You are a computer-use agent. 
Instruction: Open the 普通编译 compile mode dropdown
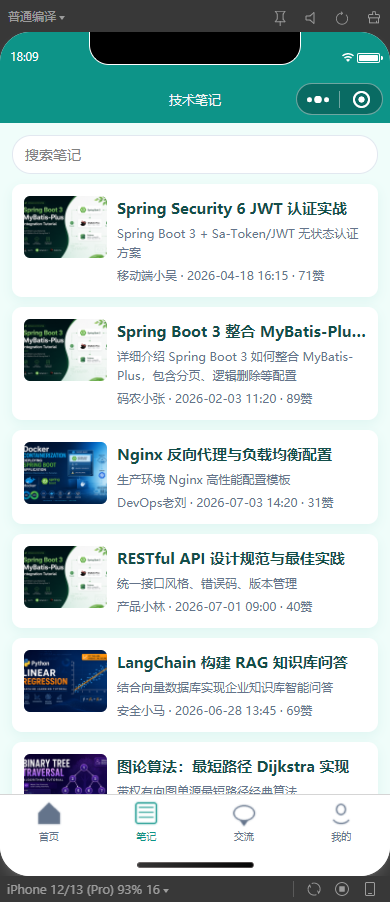(x=36, y=17)
